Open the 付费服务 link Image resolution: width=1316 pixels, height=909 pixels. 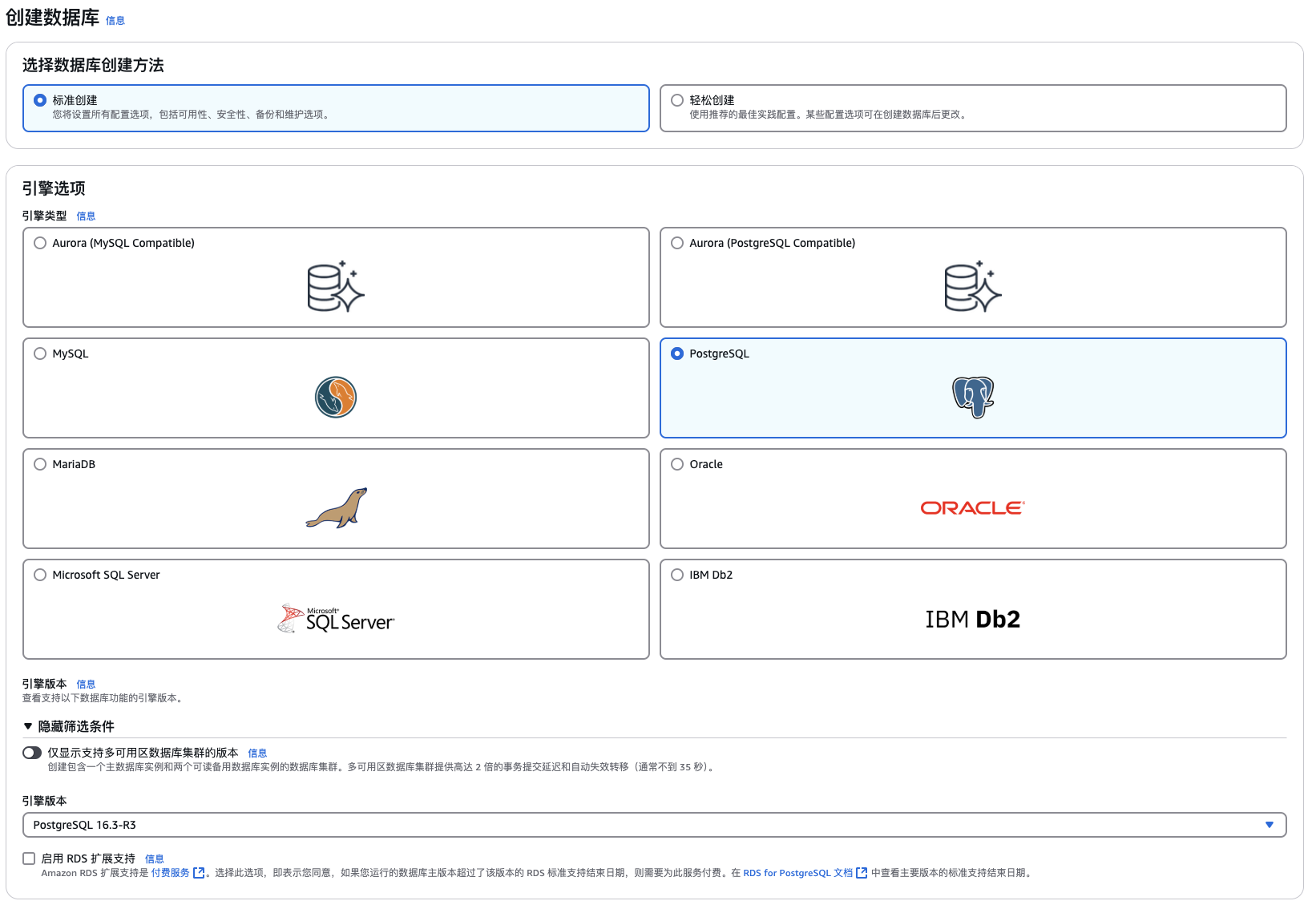click(171, 873)
